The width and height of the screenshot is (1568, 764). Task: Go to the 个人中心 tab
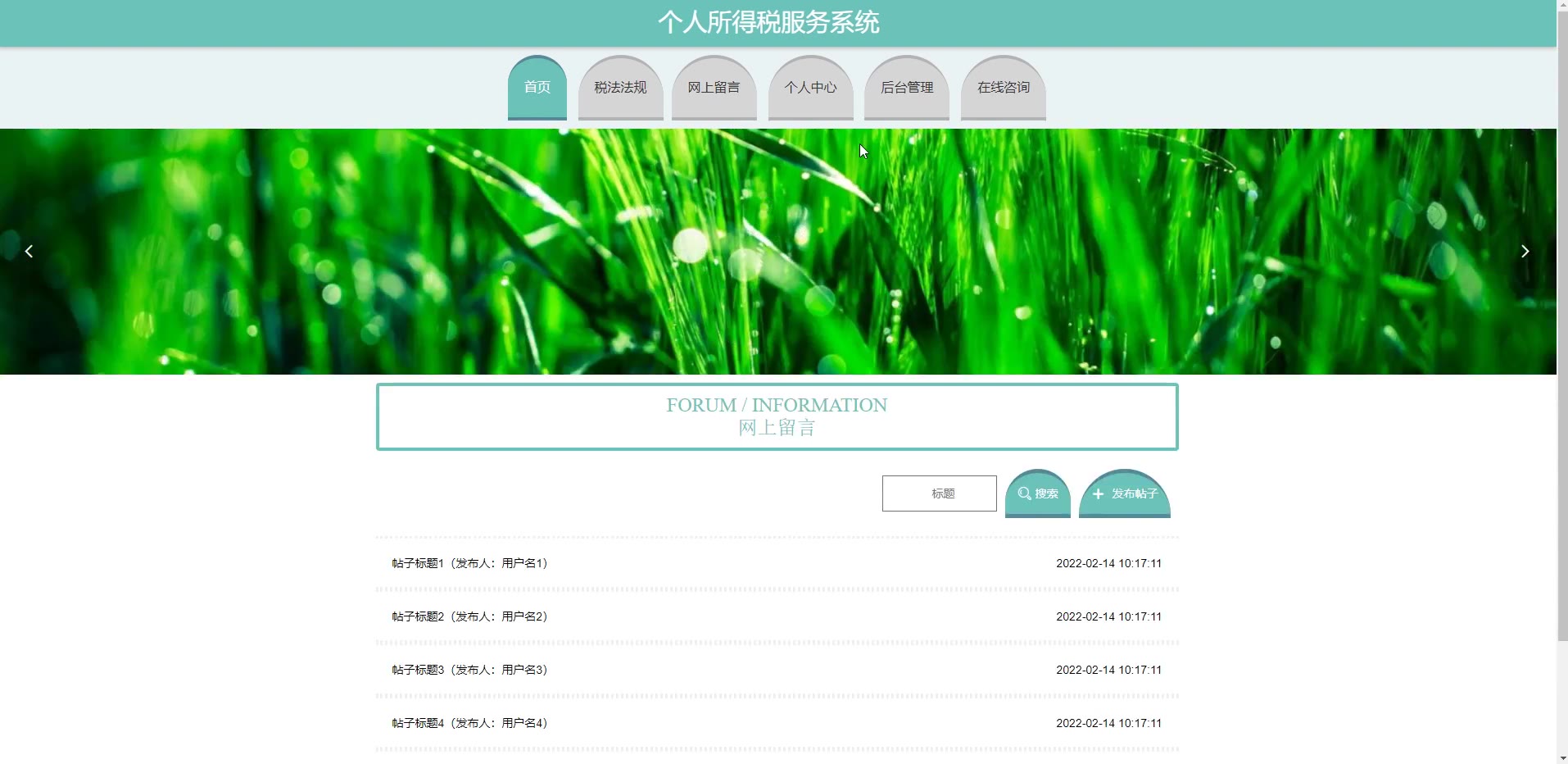click(810, 88)
